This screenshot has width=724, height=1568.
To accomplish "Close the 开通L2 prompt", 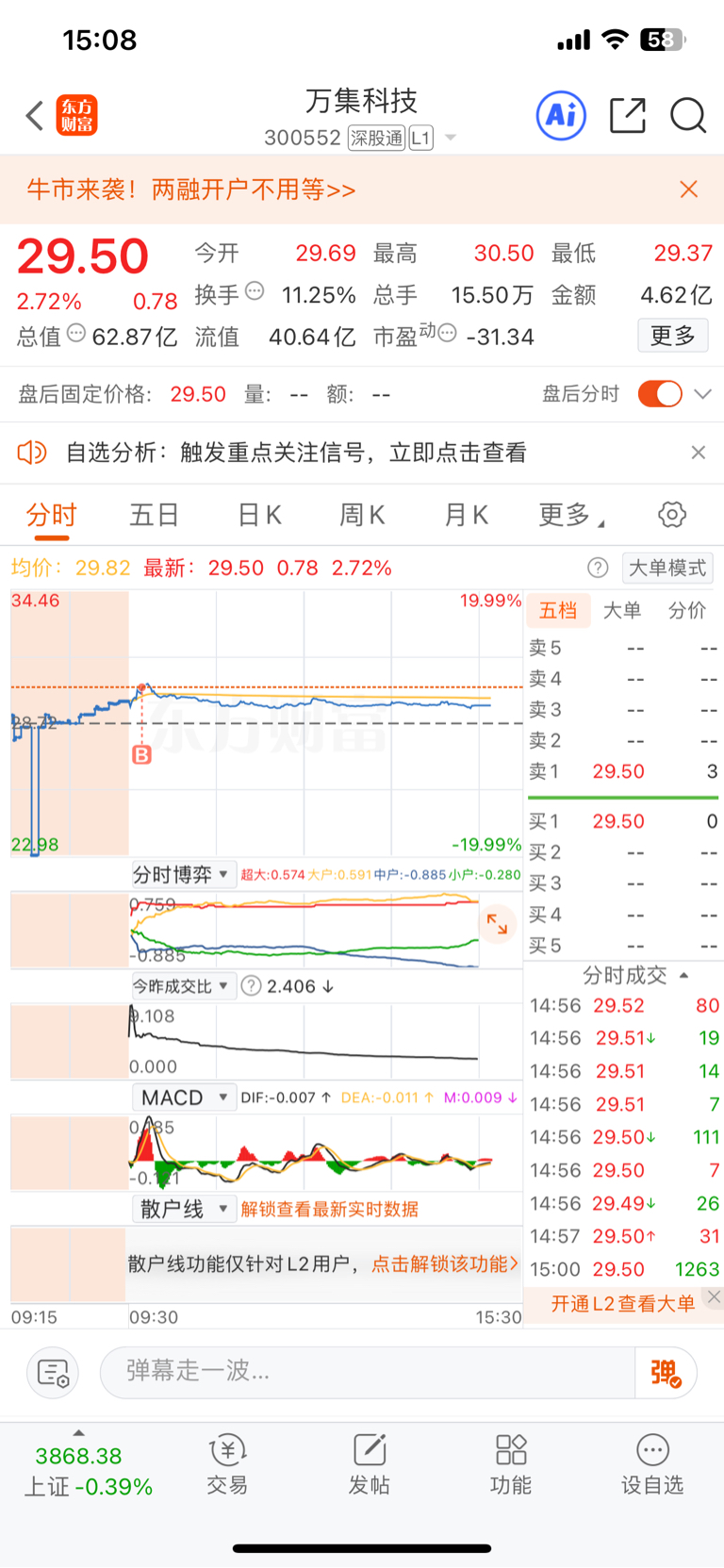I will [715, 1297].
